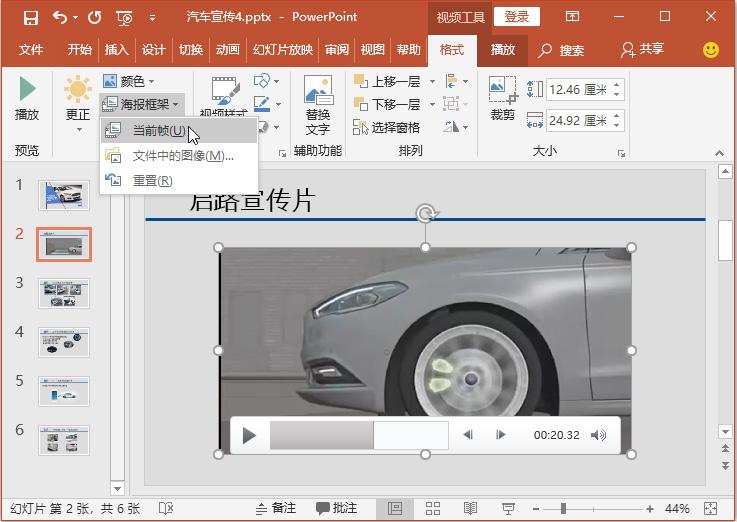Switch to the 插入 tab

coord(117,49)
